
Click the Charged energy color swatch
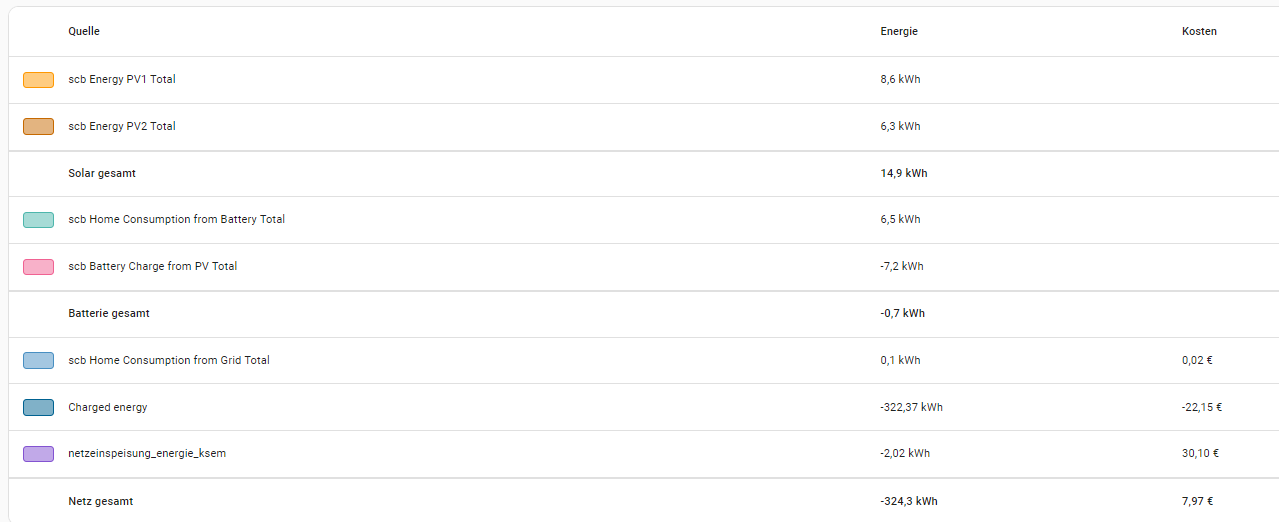click(x=38, y=407)
